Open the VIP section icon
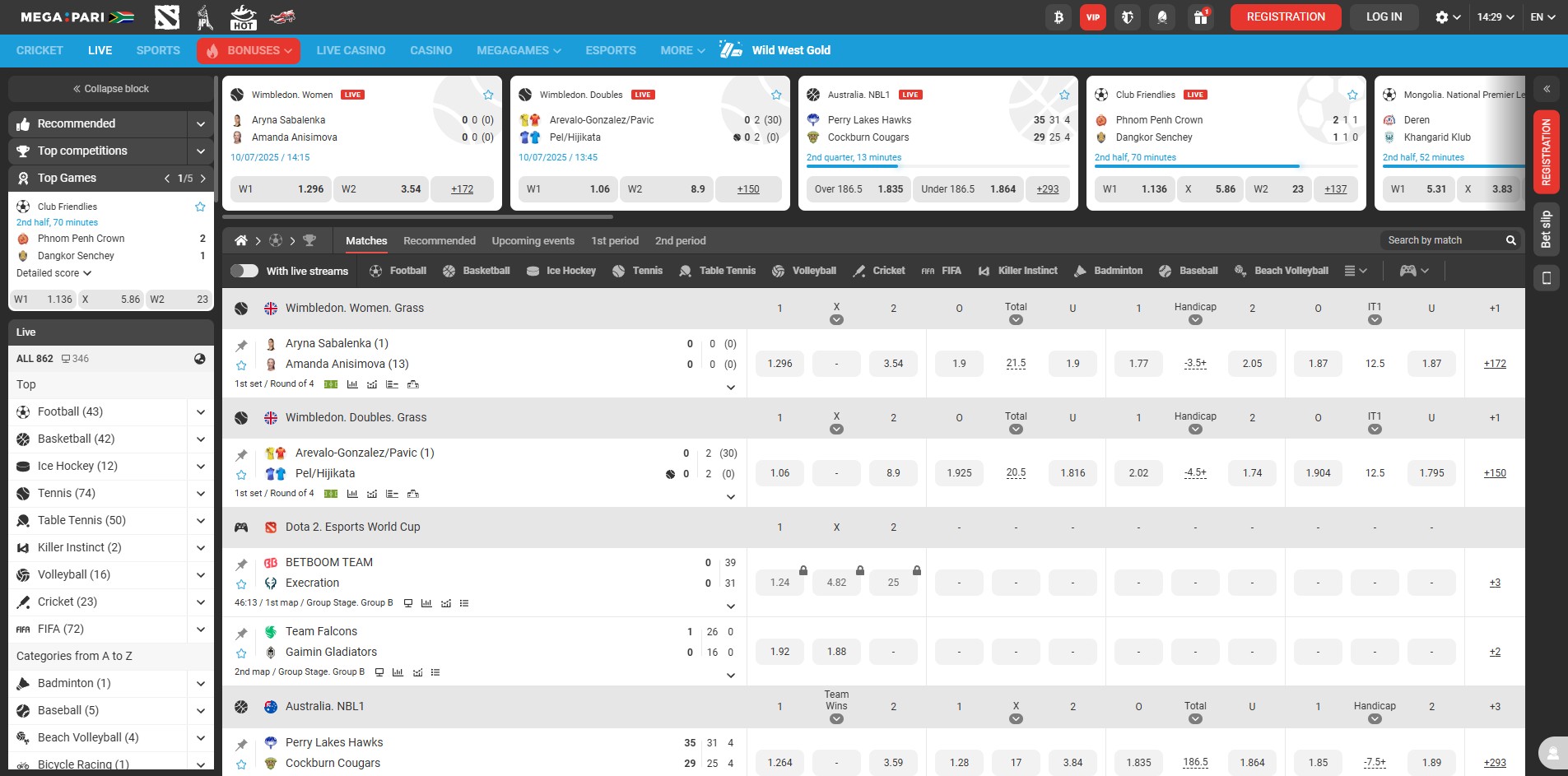Viewport: 1568px width, 776px height. pyautogui.click(x=1093, y=16)
